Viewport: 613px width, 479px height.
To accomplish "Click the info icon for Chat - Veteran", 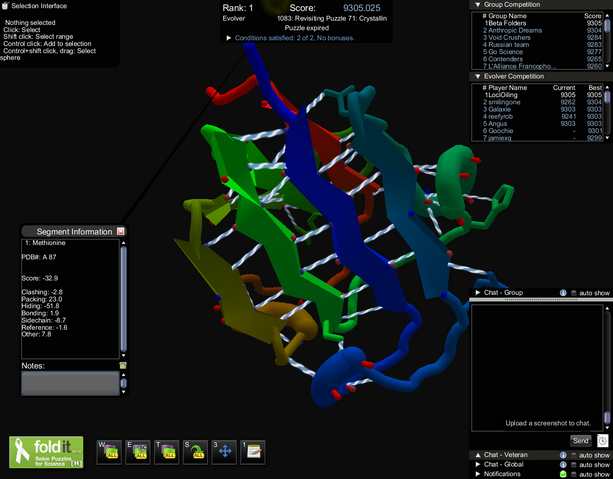I will [x=563, y=455].
